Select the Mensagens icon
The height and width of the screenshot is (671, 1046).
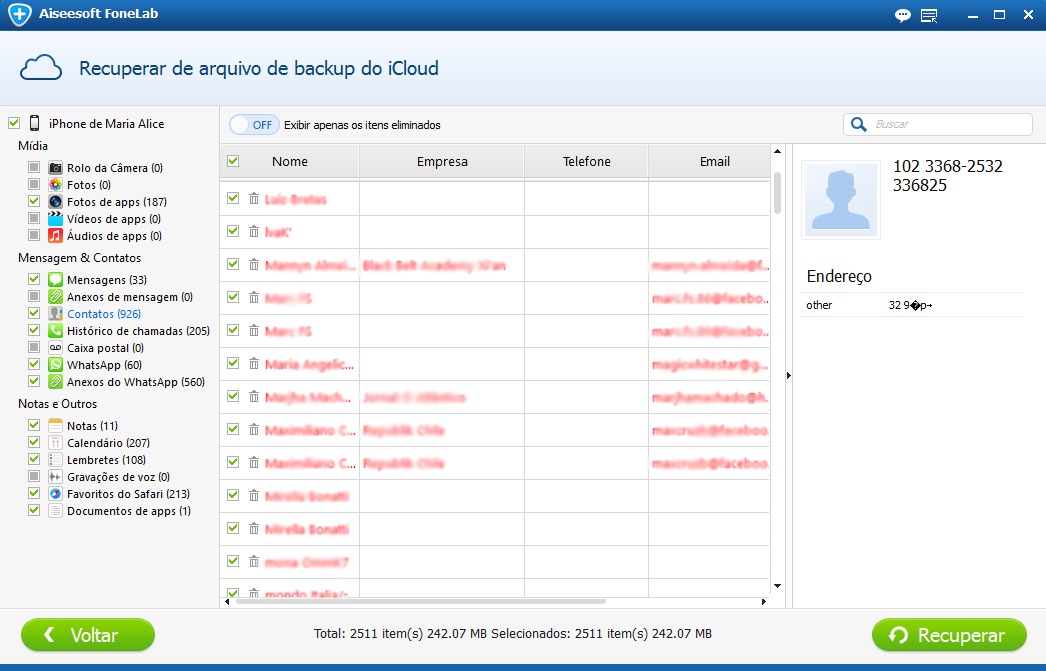pos(55,279)
